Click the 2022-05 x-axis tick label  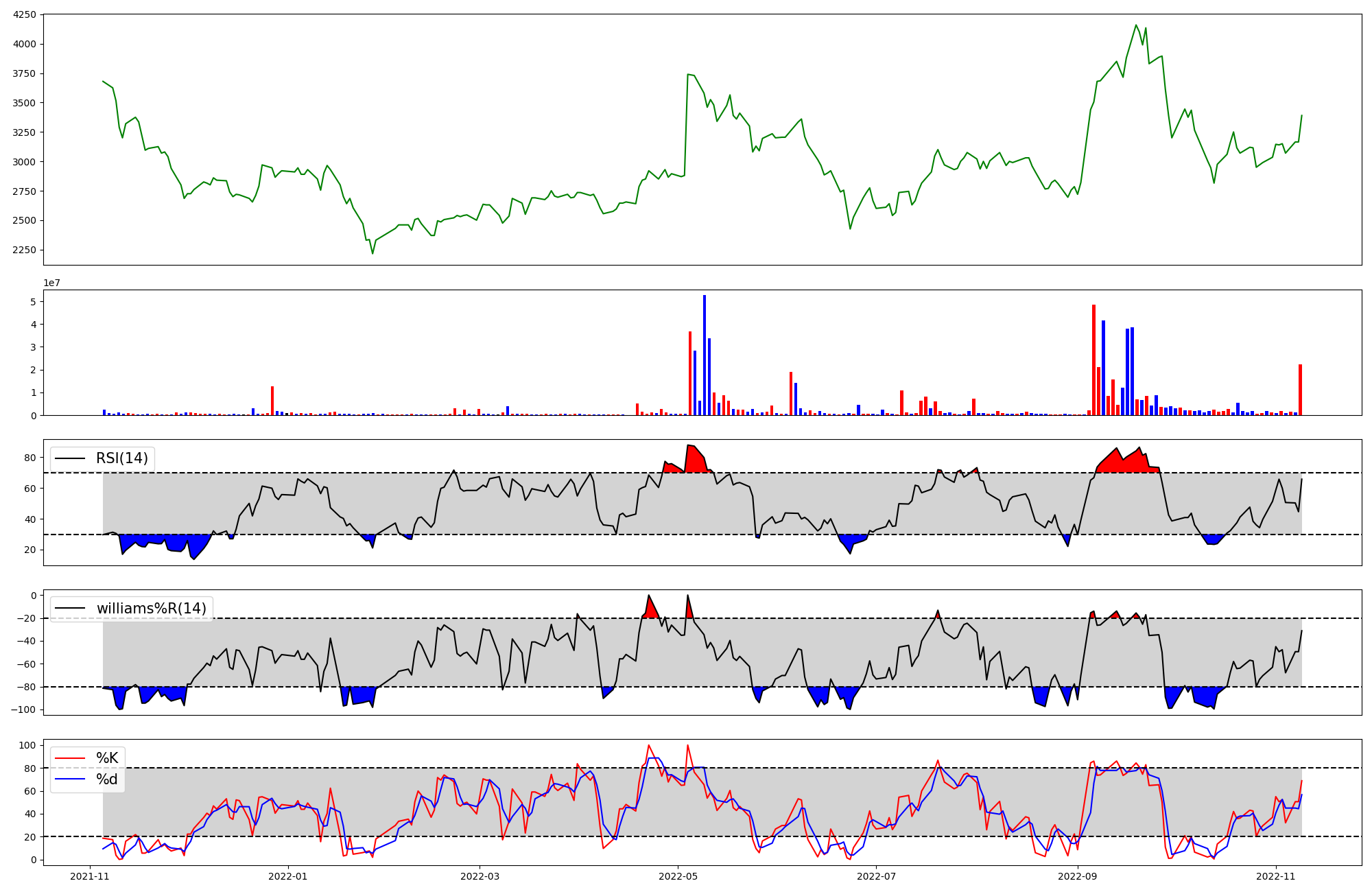678,876
